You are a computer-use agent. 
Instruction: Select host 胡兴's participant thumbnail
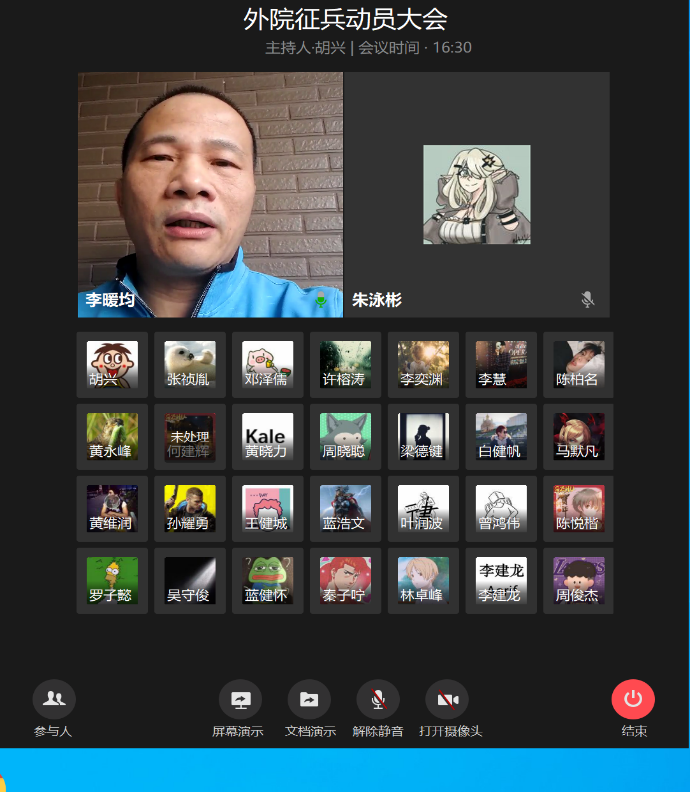[112, 365]
